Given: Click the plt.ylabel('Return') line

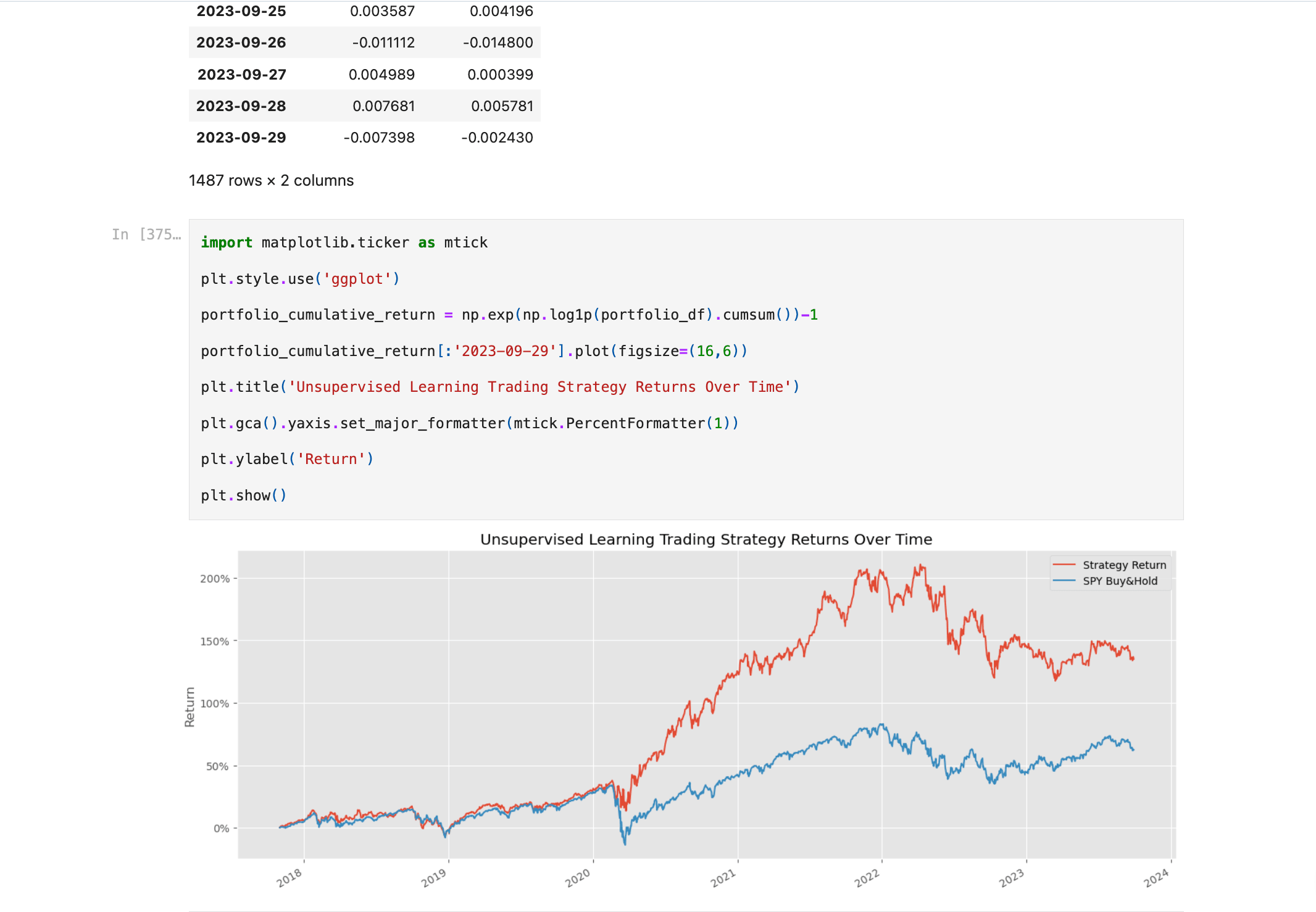Looking at the screenshot, I should [x=287, y=459].
